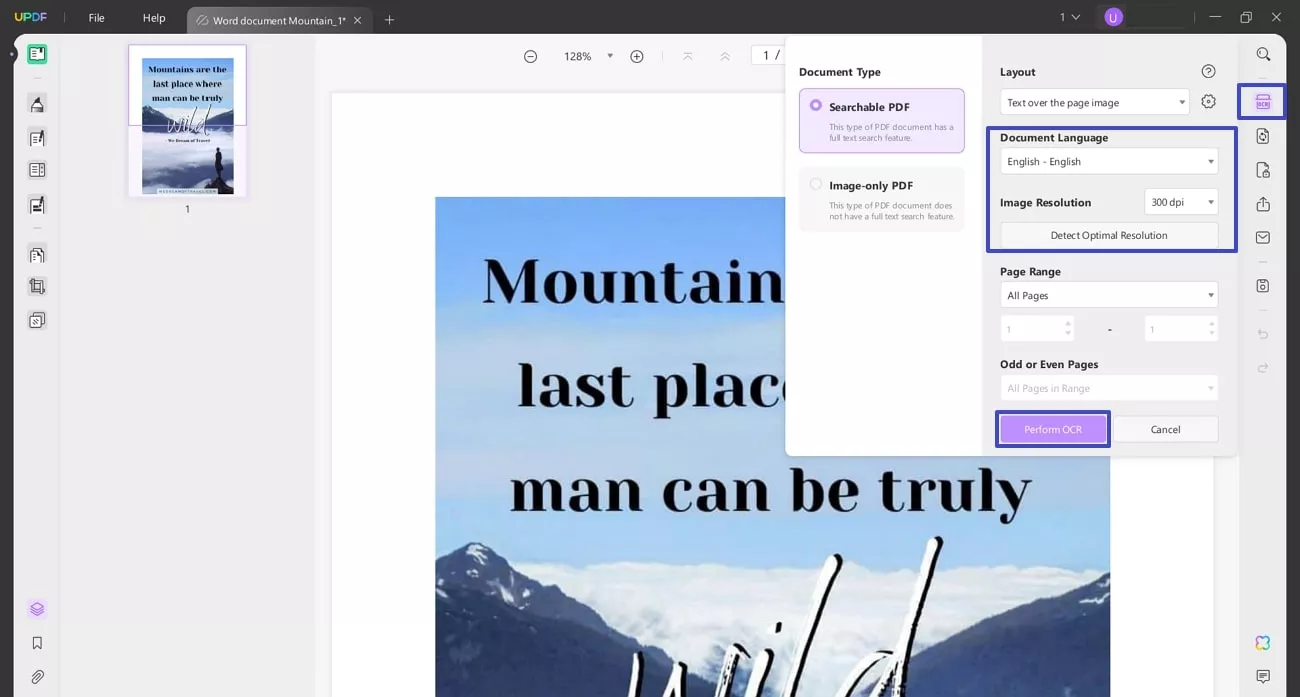Open the Bookmarks panel icon

coord(37,643)
